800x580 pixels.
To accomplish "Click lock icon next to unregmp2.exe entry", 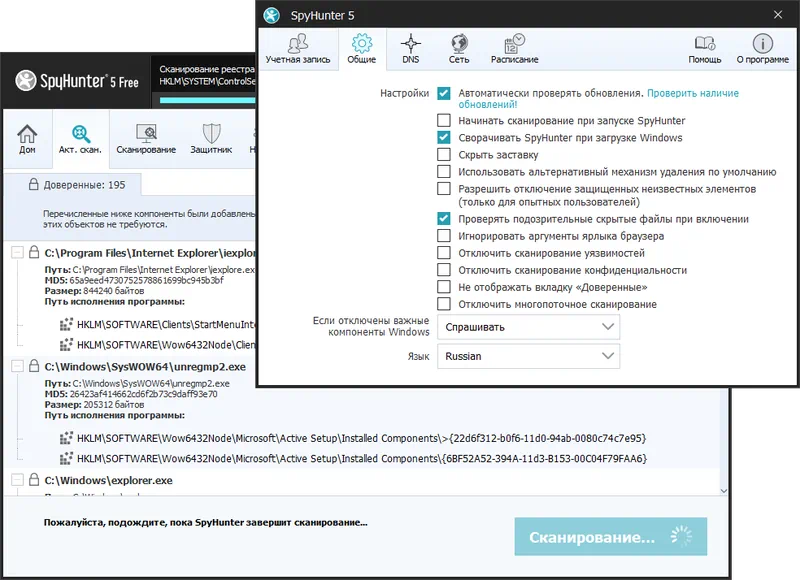I will [34, 366].
